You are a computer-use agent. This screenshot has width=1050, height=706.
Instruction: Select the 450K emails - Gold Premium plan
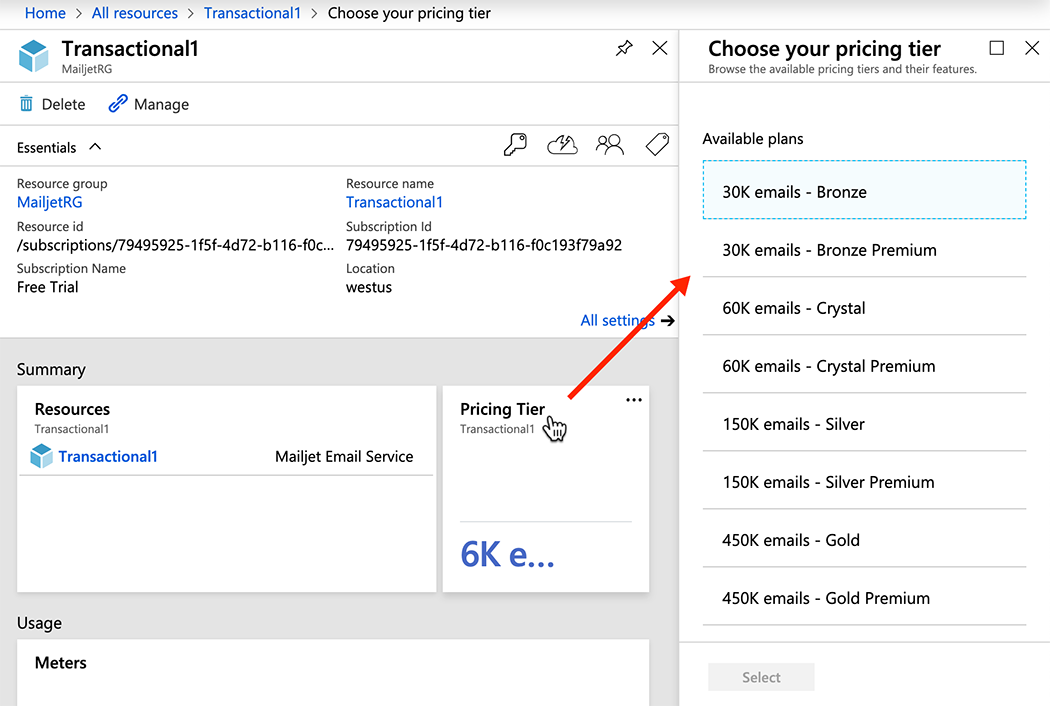[864, 598]
